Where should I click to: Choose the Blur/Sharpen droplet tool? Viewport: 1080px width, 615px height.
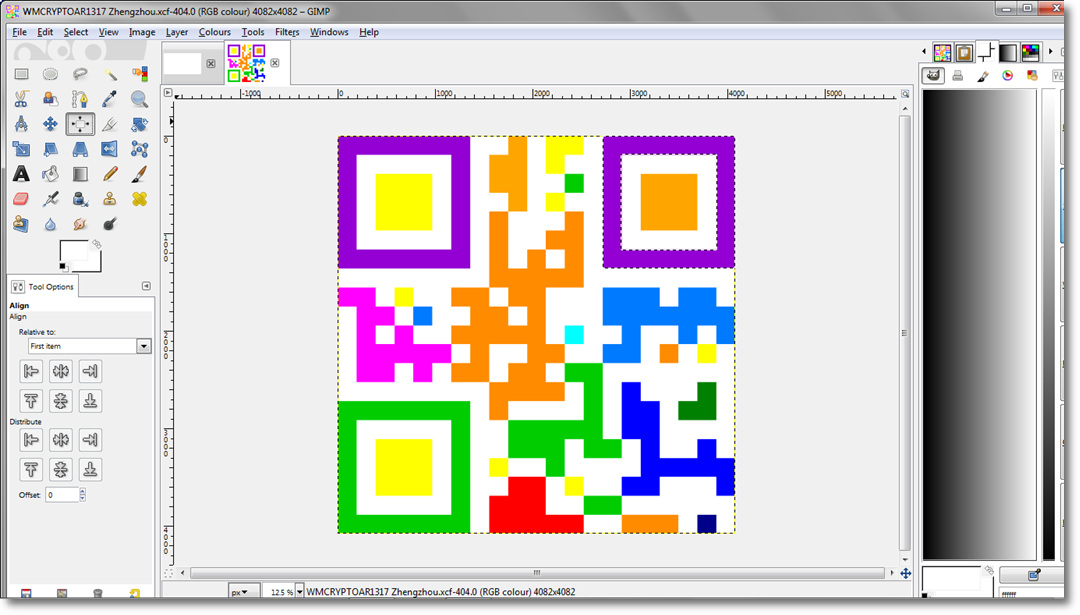pyautogui.click(x=50, y=224)
